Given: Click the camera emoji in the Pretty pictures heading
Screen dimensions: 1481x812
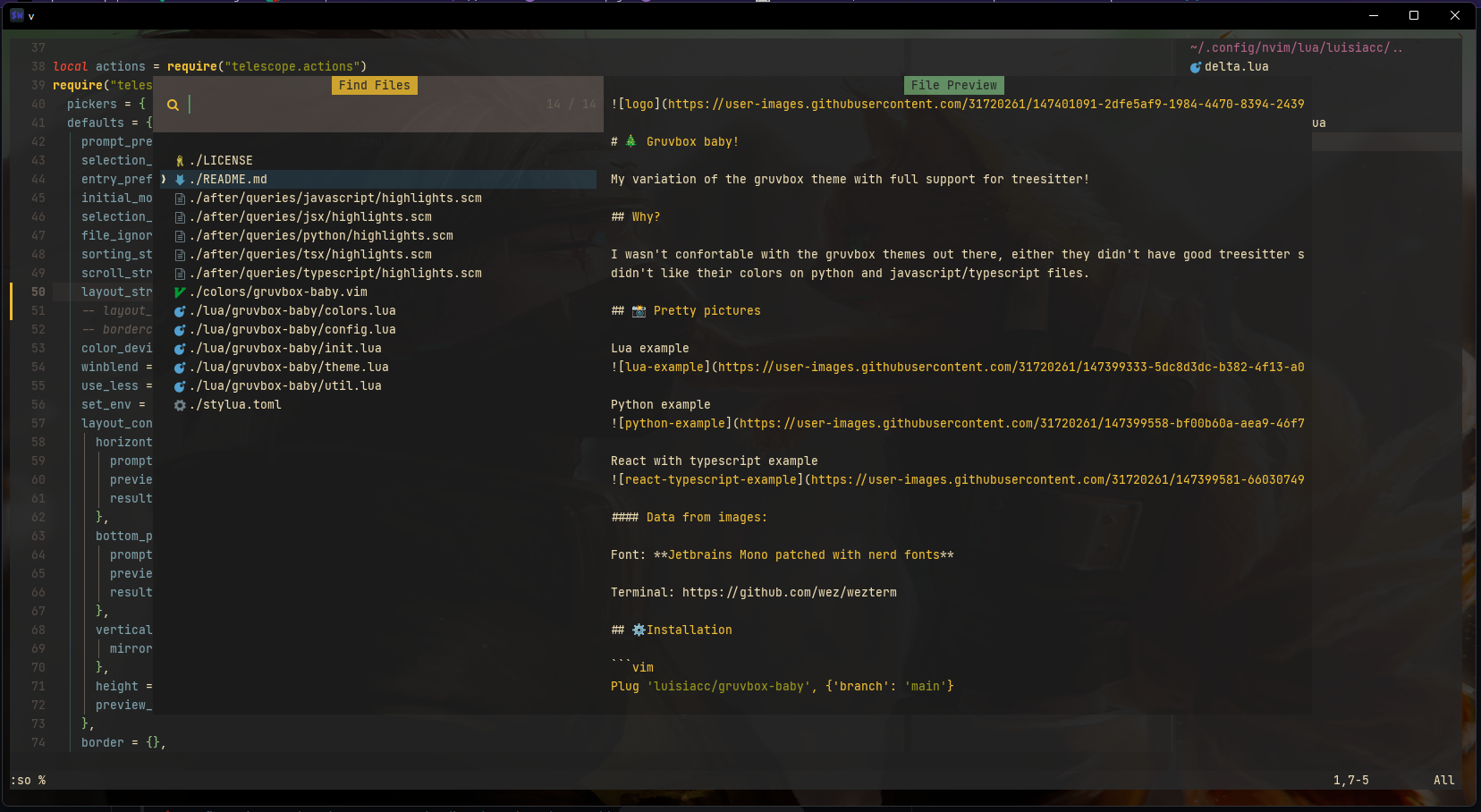Looking at the screenshot, I should pos(639,310).
